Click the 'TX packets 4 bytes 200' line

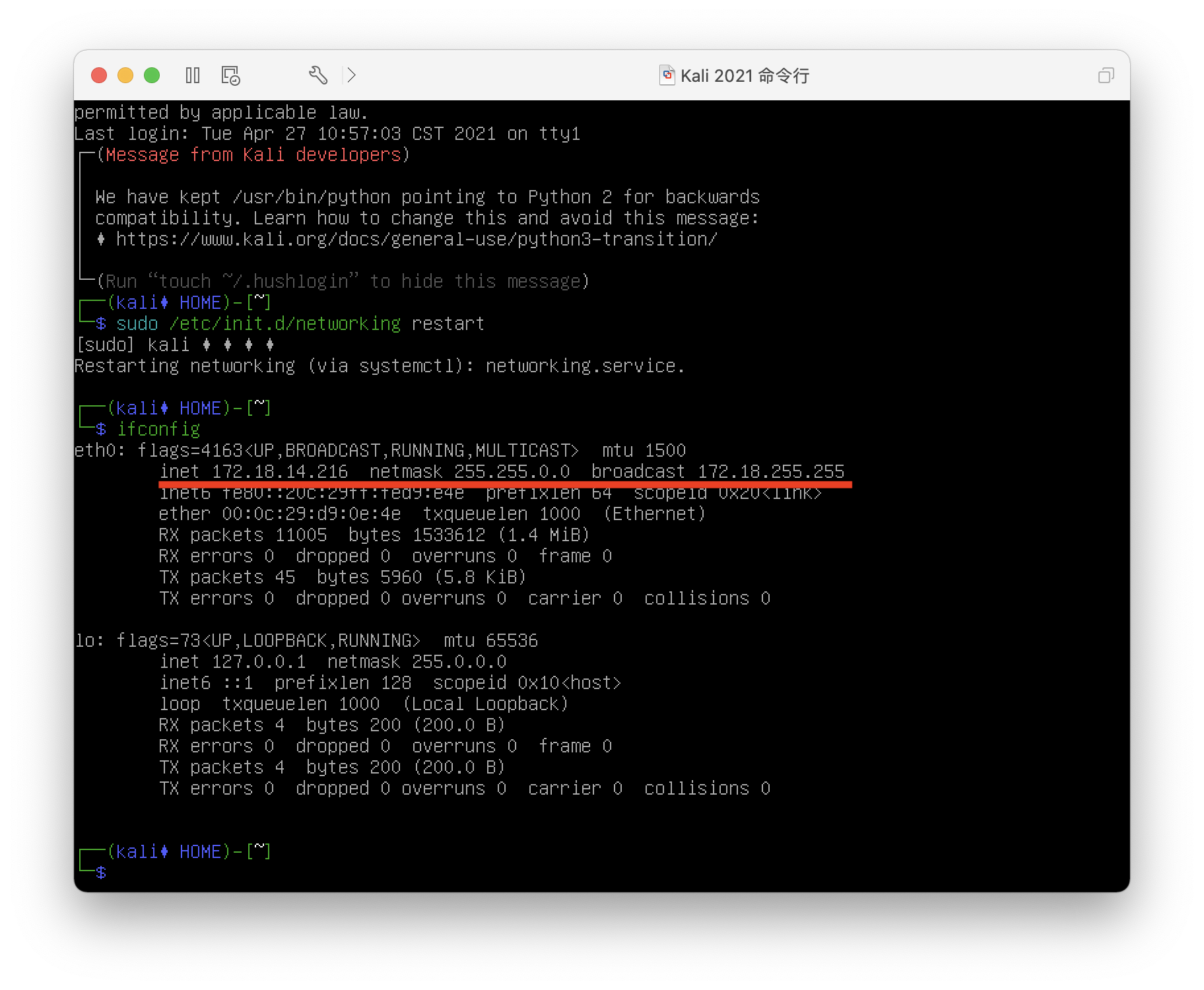332,767
